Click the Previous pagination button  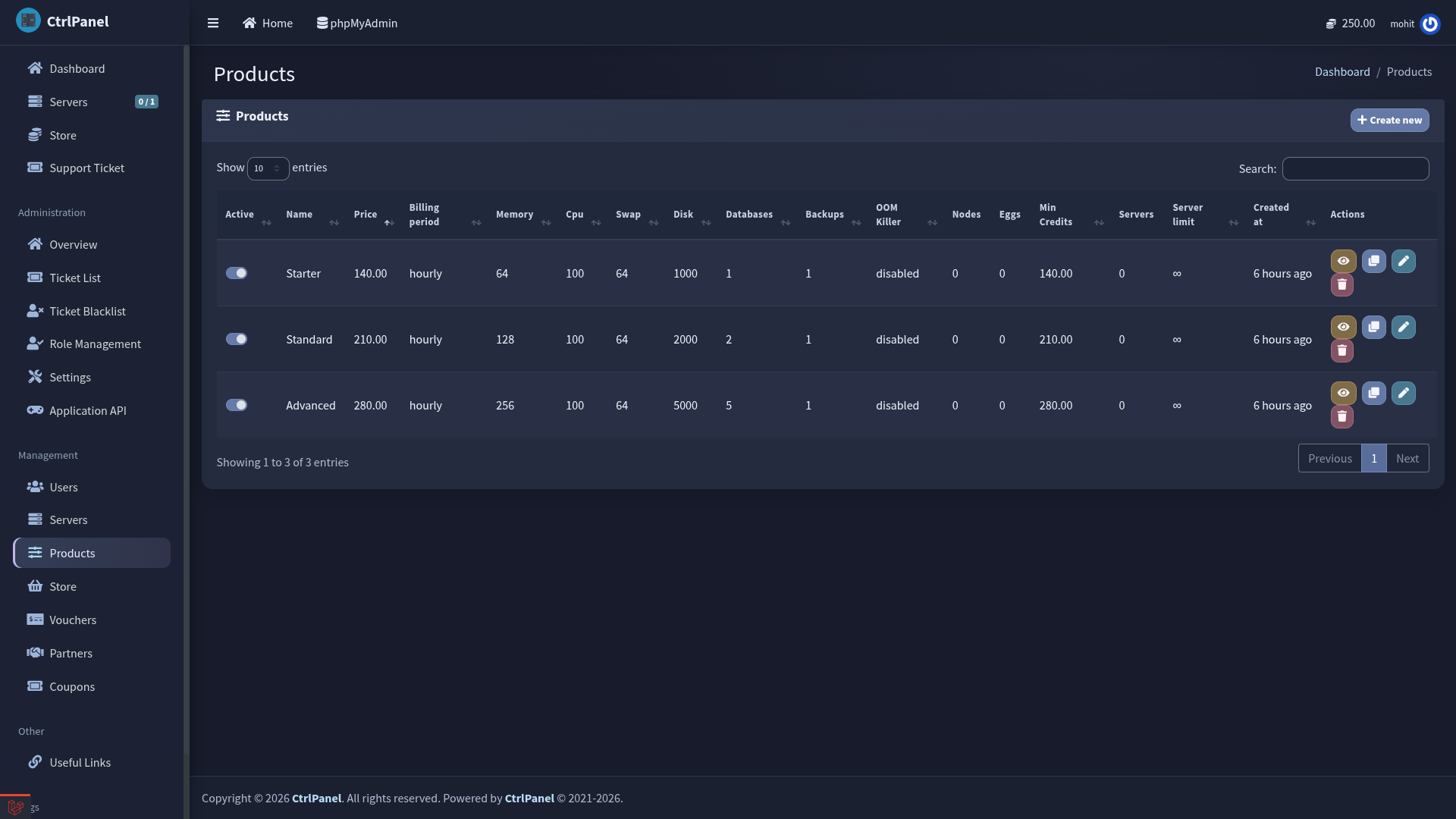pos(1329,458)
